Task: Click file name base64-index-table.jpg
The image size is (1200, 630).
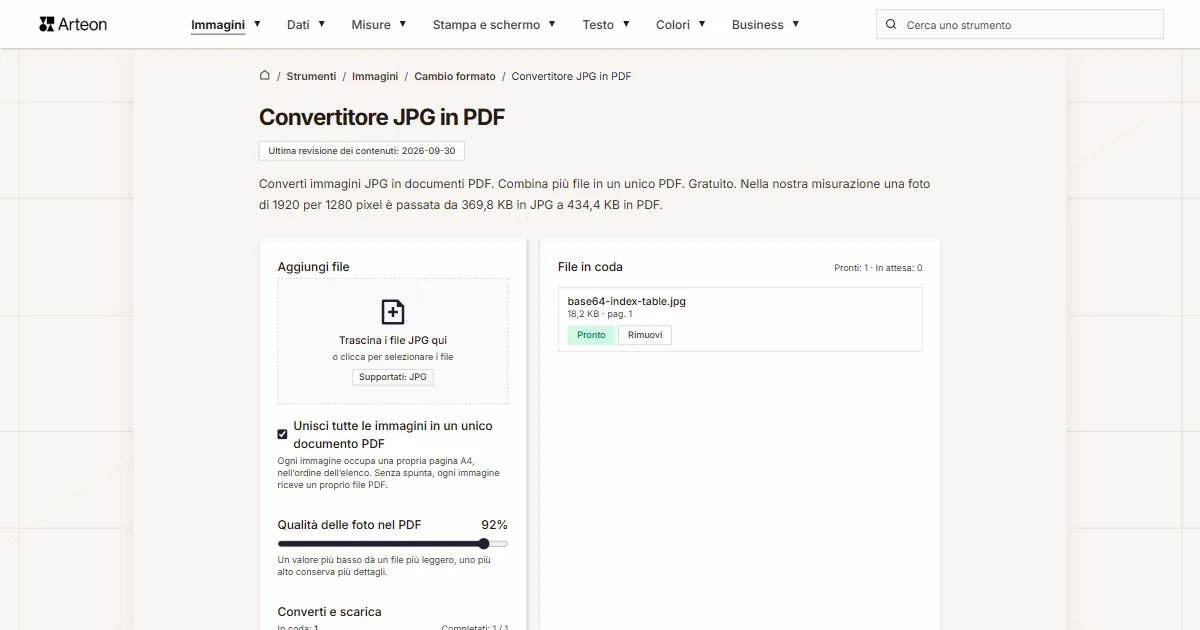Action: [627, 301]
